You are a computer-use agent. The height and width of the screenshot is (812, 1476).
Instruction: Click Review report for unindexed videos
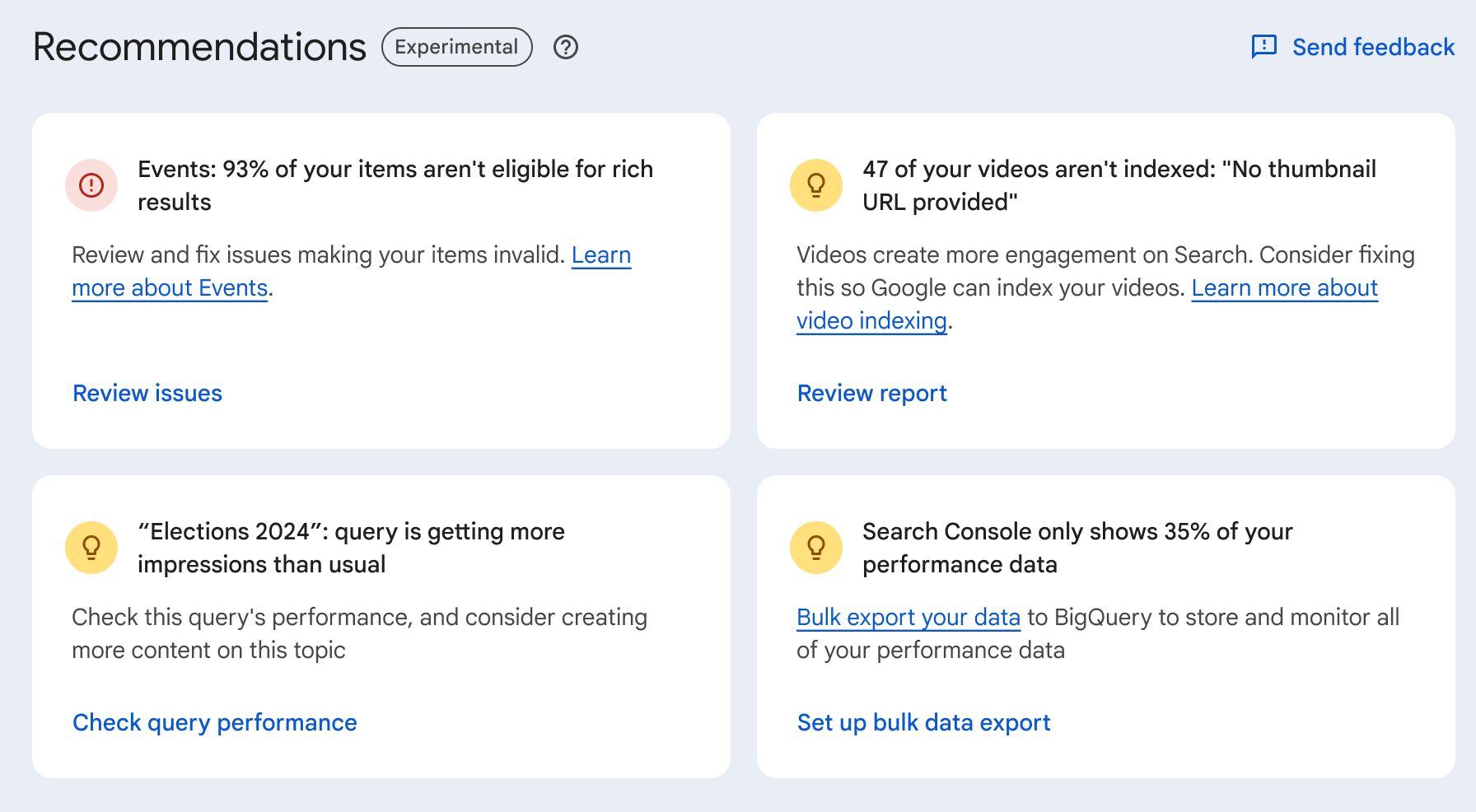[871, 393]
